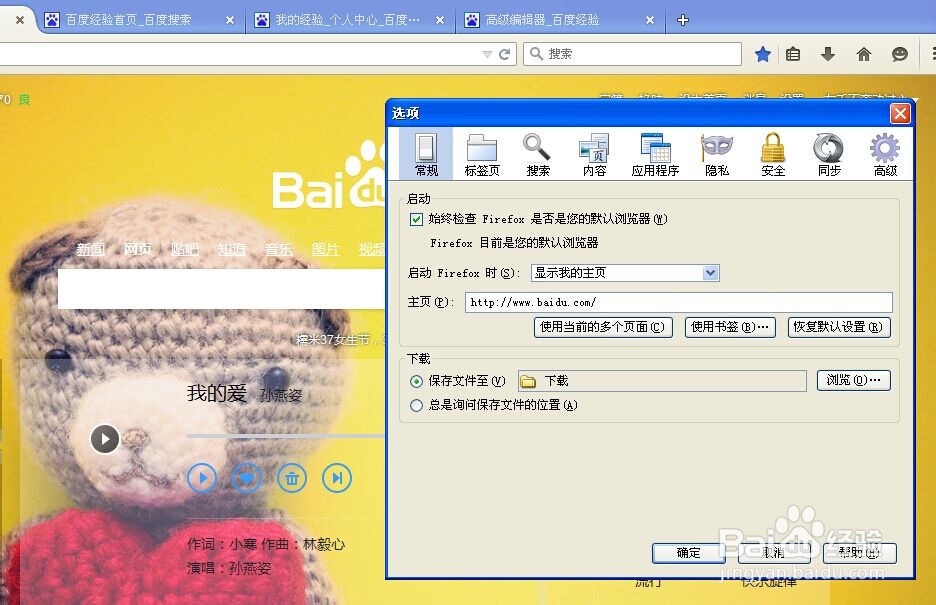Open 网页 link on Baidu page
This screenshot has height=605, width=936.
pos(137,249)
